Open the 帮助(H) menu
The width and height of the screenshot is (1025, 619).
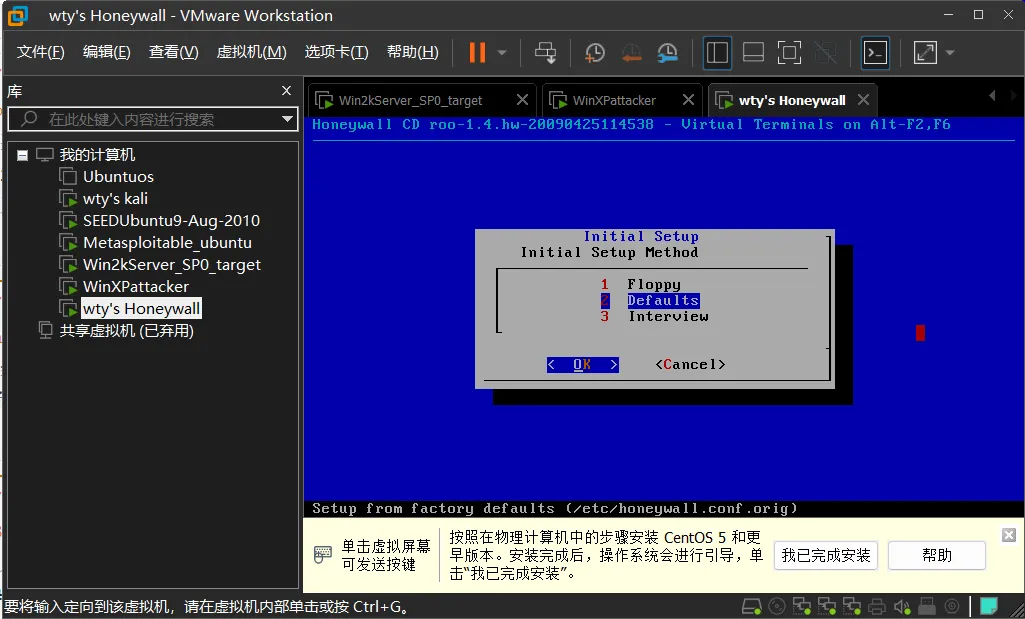click(x=412, y=52)
